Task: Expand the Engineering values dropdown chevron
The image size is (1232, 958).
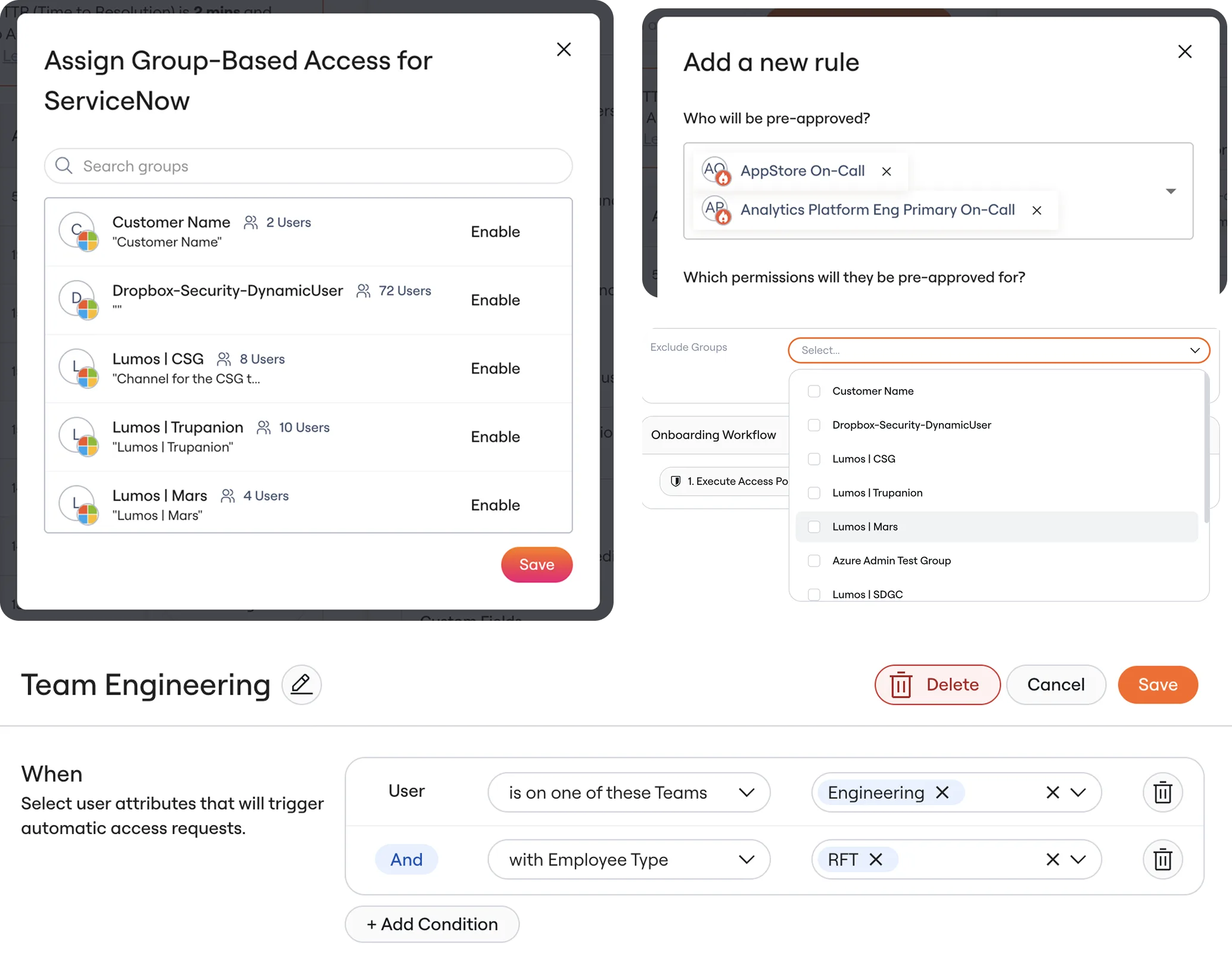Action: pyautogui.click(x=1078, y=792)
